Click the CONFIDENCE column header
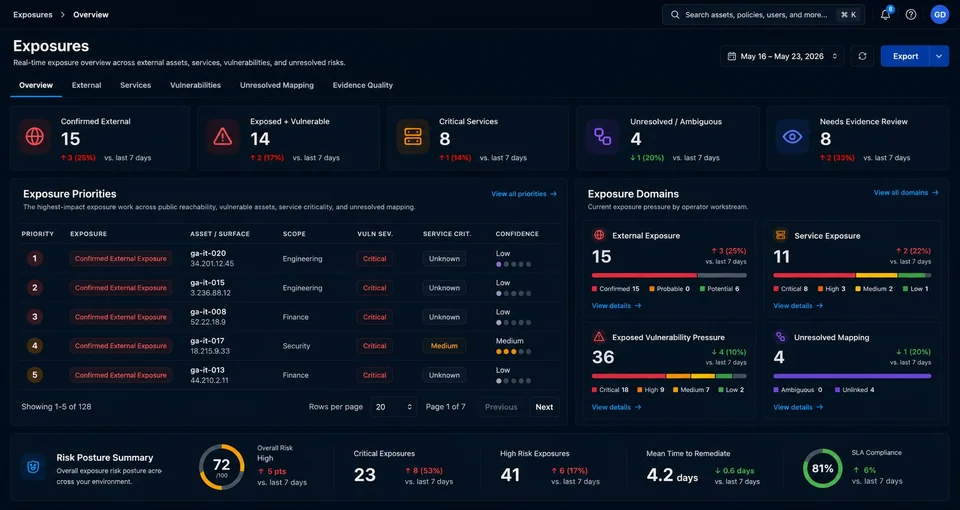Image resolution: width=960 pixels, height=510 pixels. (517, 234)
